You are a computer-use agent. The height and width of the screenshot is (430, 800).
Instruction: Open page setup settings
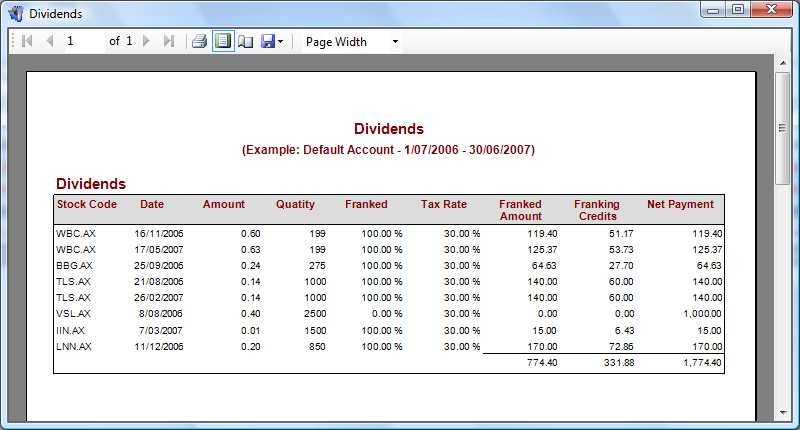click(x=245, y=41)
